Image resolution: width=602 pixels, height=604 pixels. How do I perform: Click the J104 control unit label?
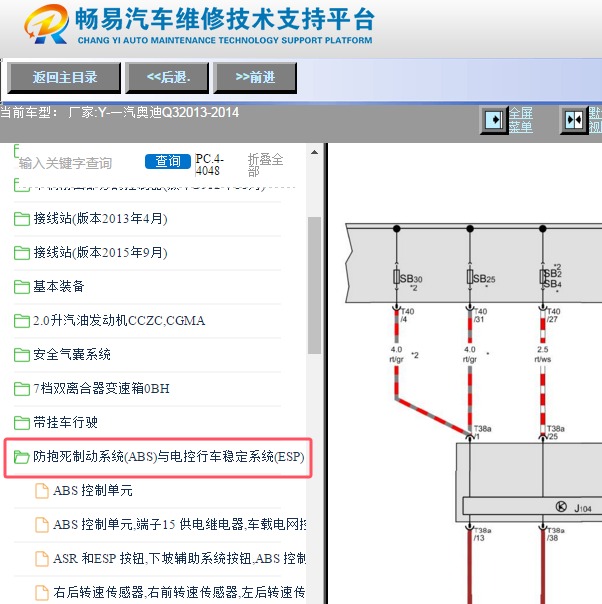coord(582,509)
